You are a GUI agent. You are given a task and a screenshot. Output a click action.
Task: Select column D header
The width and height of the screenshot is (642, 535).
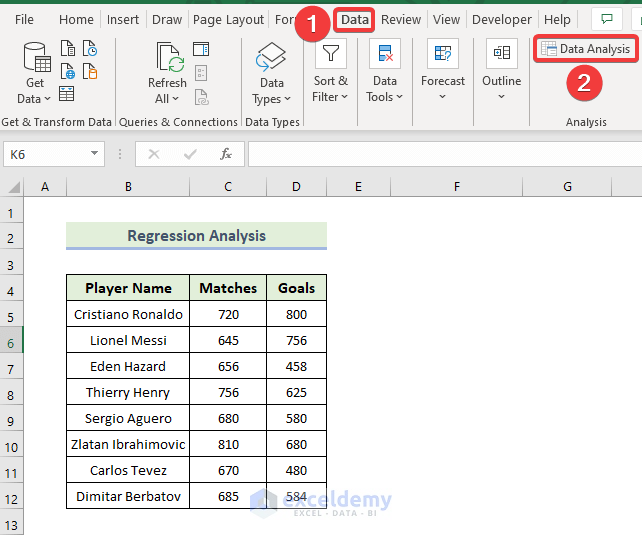click(x=296, y=187)
